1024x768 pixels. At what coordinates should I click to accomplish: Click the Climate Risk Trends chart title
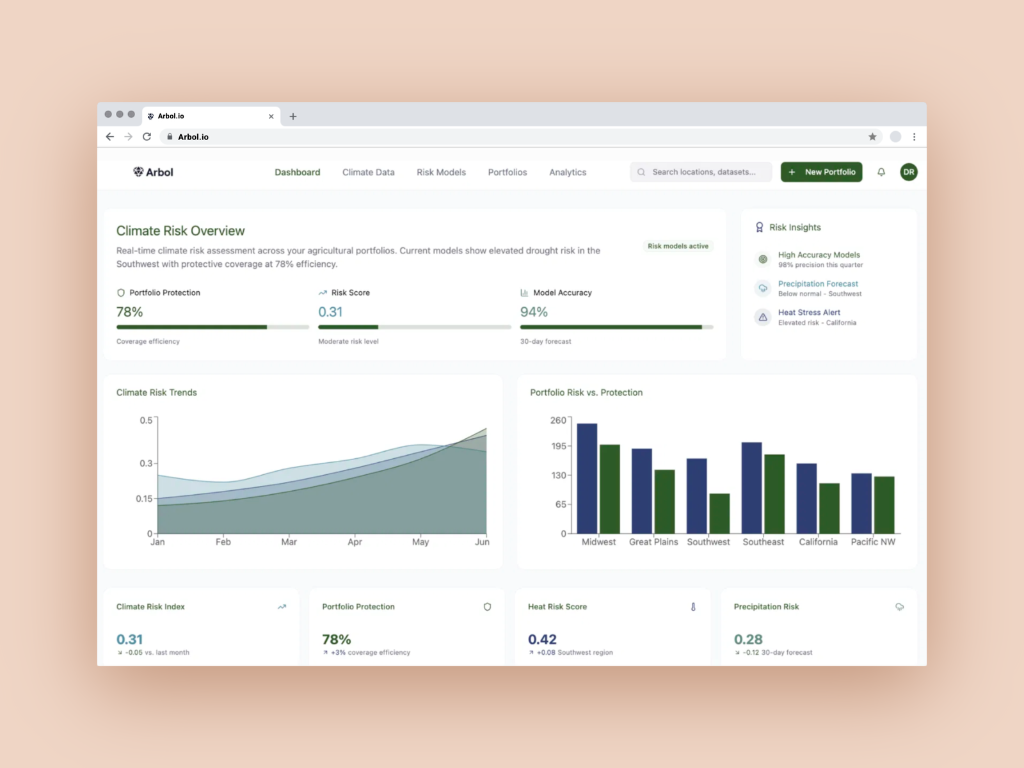tap(157, 392)
